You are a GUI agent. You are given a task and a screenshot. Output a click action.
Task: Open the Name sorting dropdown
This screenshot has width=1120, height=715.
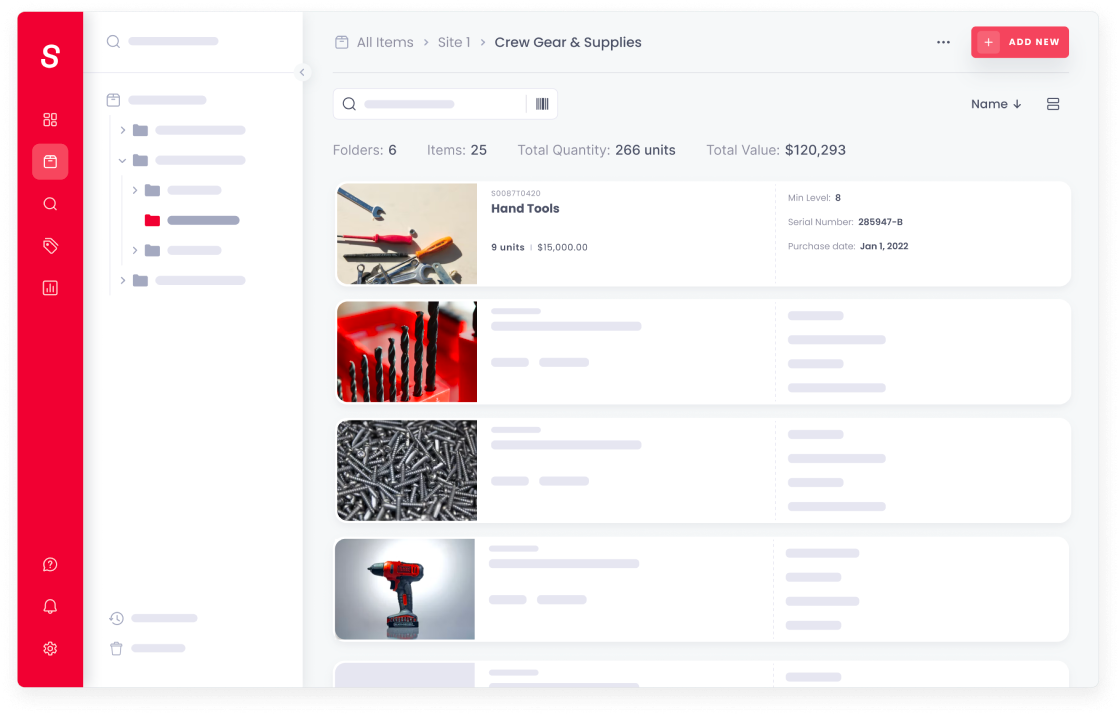(990, 103)
